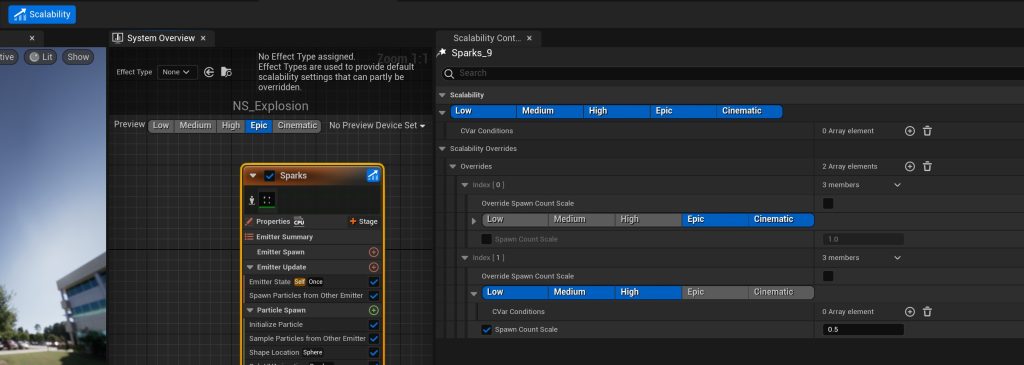Add a new Emitter Spawn module
1024x365 pixels.
[374, 252]
